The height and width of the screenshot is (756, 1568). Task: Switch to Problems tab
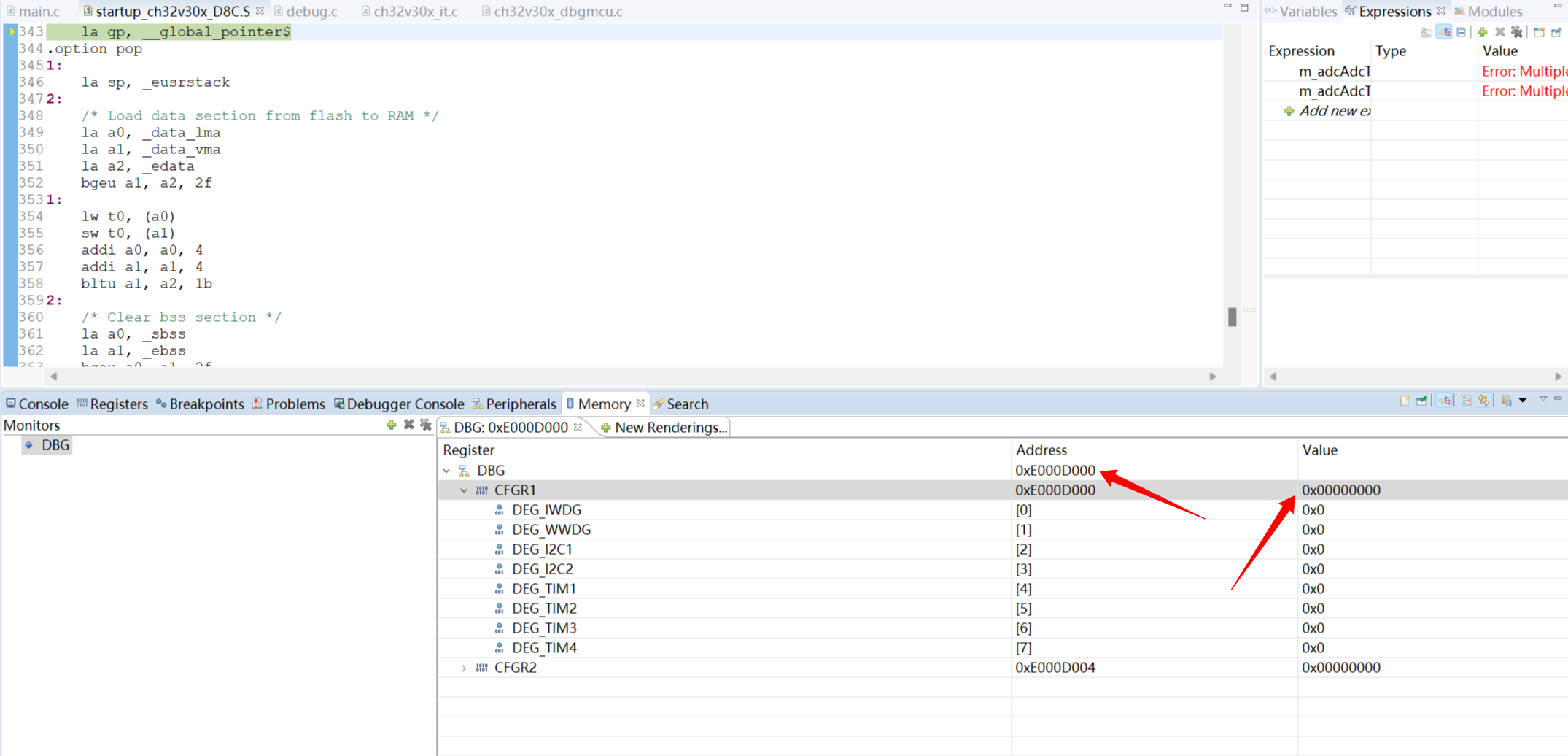(x=288, y=404)
